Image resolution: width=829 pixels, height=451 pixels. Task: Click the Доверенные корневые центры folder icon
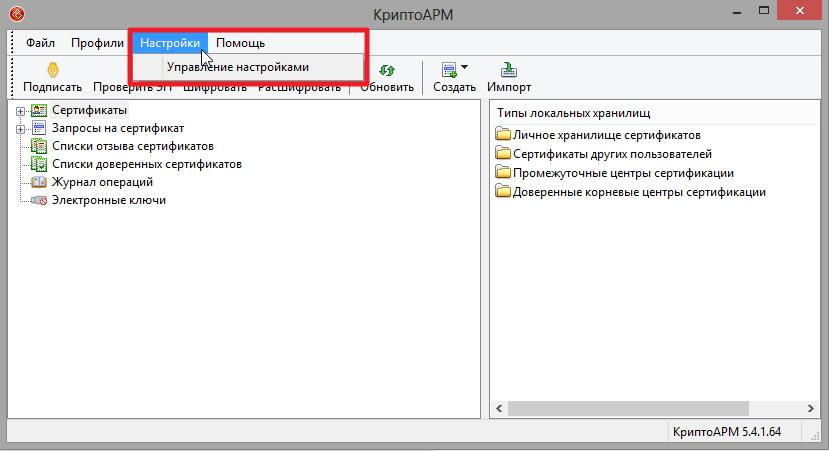pyautogui.click(x=503, y=191)
